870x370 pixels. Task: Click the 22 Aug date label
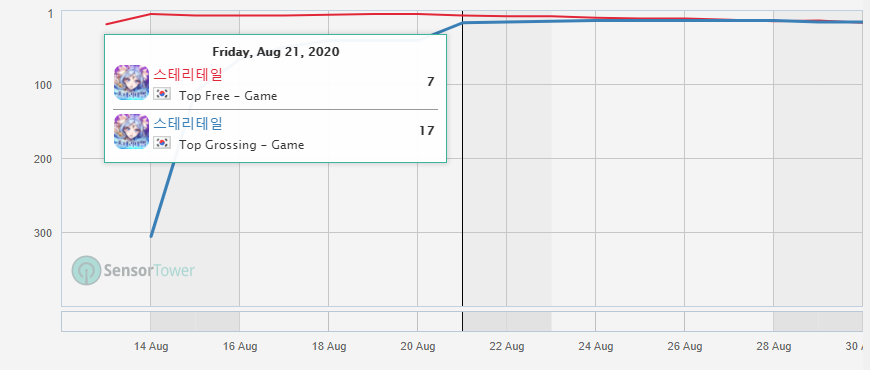click(507, 347)
